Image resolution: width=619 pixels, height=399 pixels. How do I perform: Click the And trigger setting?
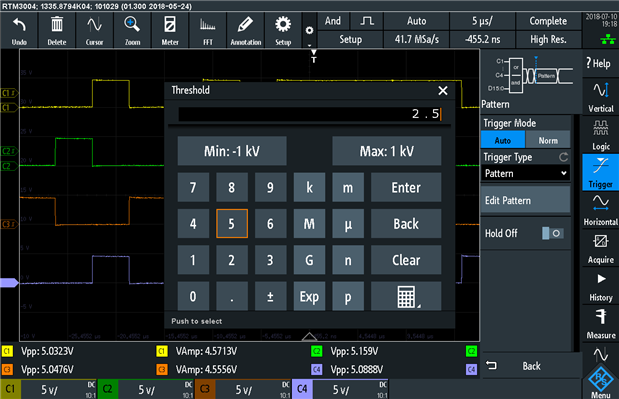click(x=333, y=21)
